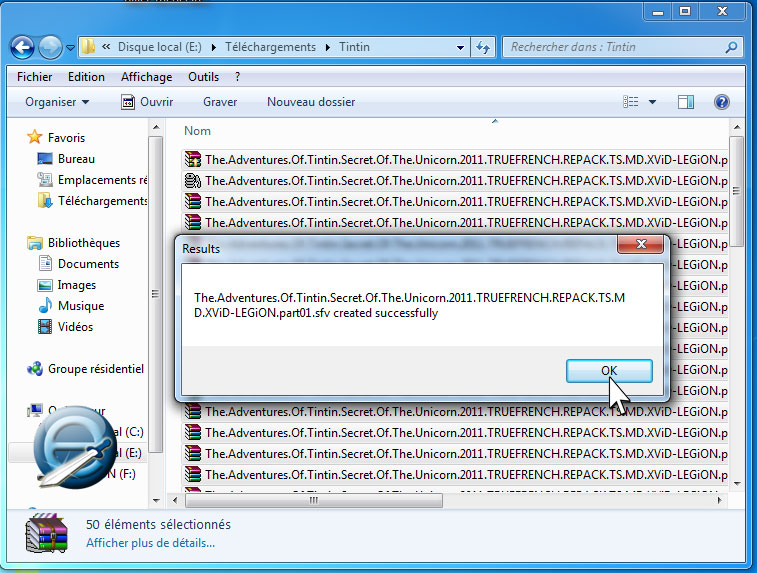Open Documents library in sidebar

click(88, 264)
